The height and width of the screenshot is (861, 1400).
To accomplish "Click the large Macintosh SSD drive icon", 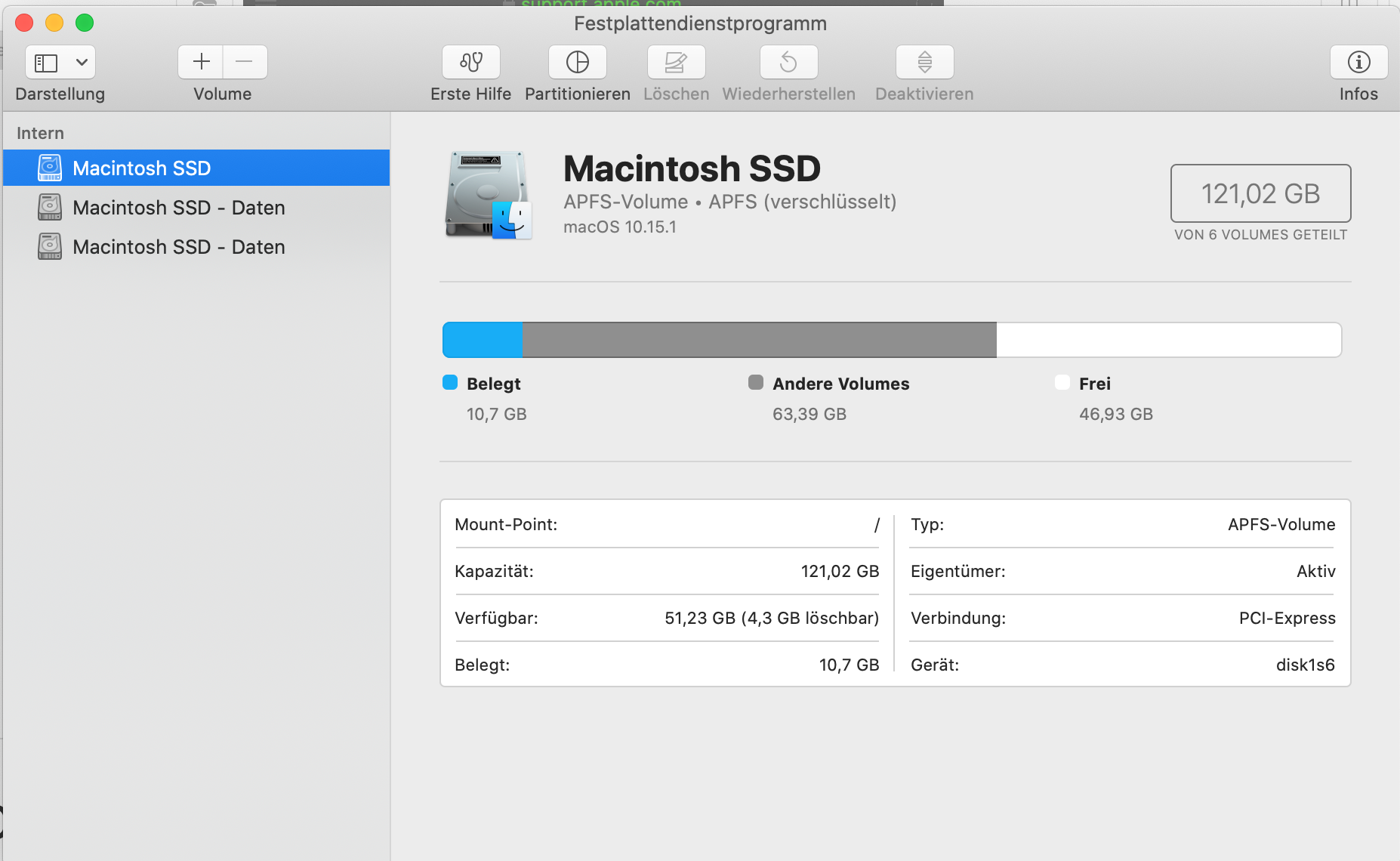I will (489, 195).
